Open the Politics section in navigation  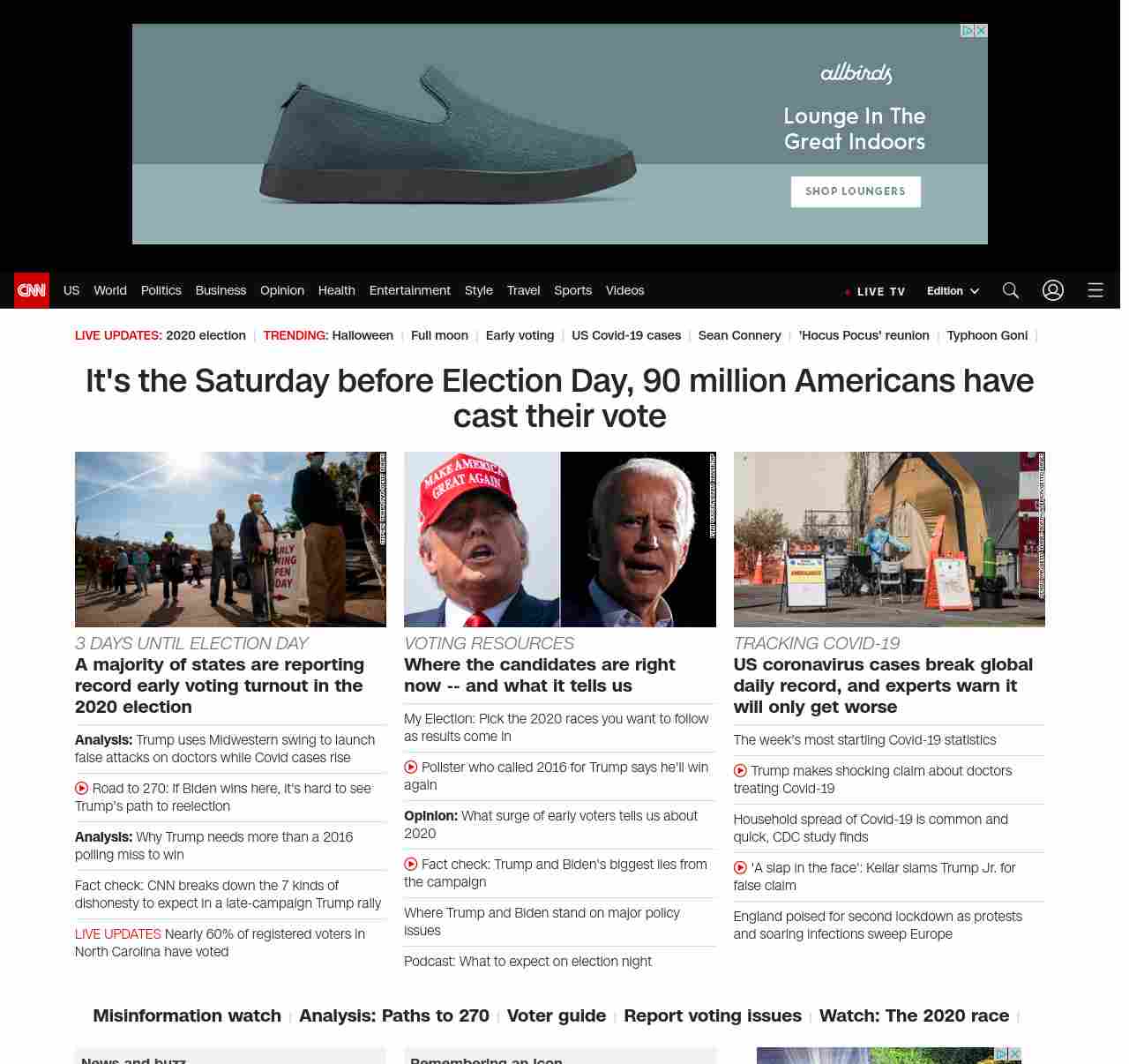pyautogui.click(x=161, y=290)
